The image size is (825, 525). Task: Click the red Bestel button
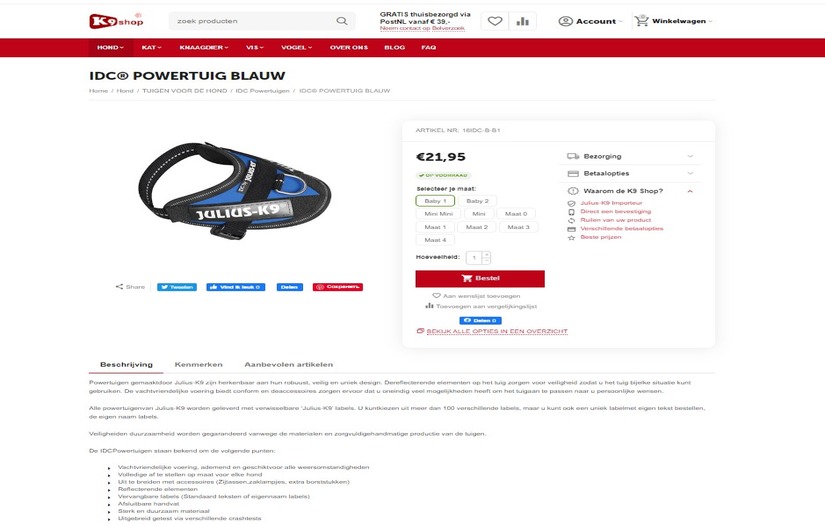tap(480, 278)
